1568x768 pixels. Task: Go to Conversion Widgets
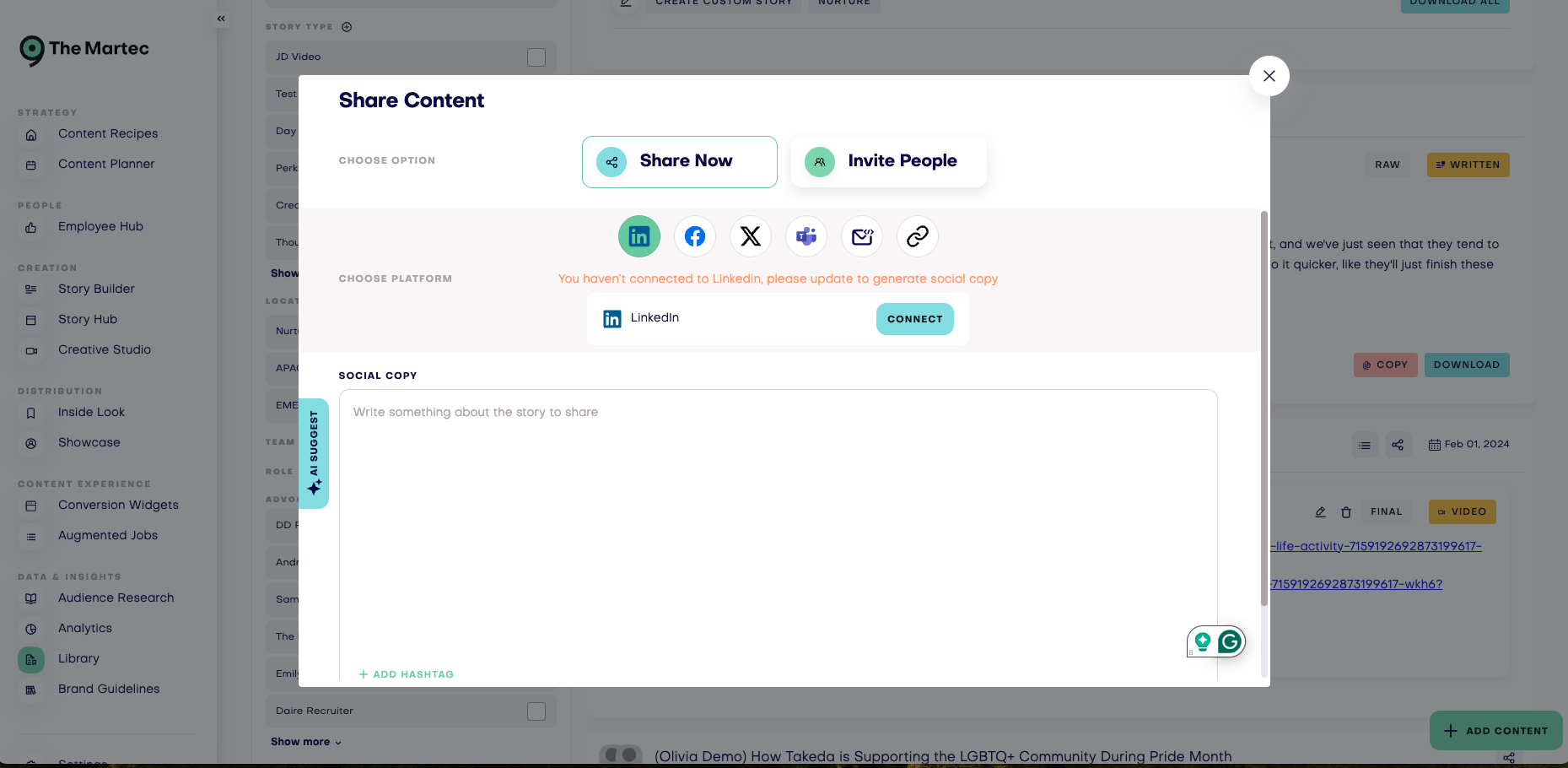click(118, 505)
